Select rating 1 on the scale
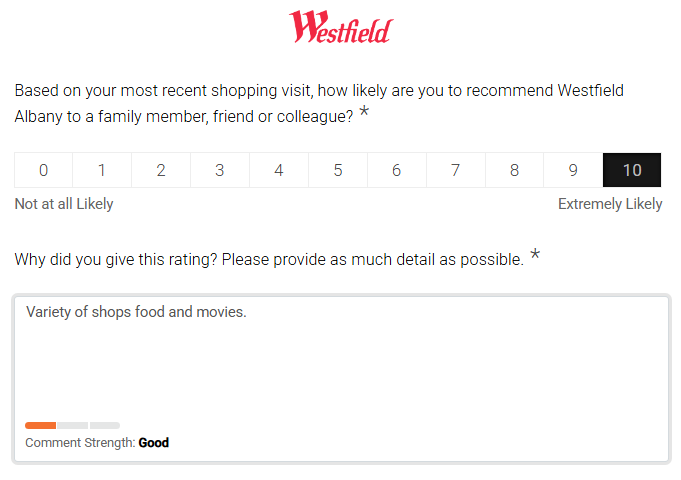This screenshot has width=681, height=480. coord(102,170)
